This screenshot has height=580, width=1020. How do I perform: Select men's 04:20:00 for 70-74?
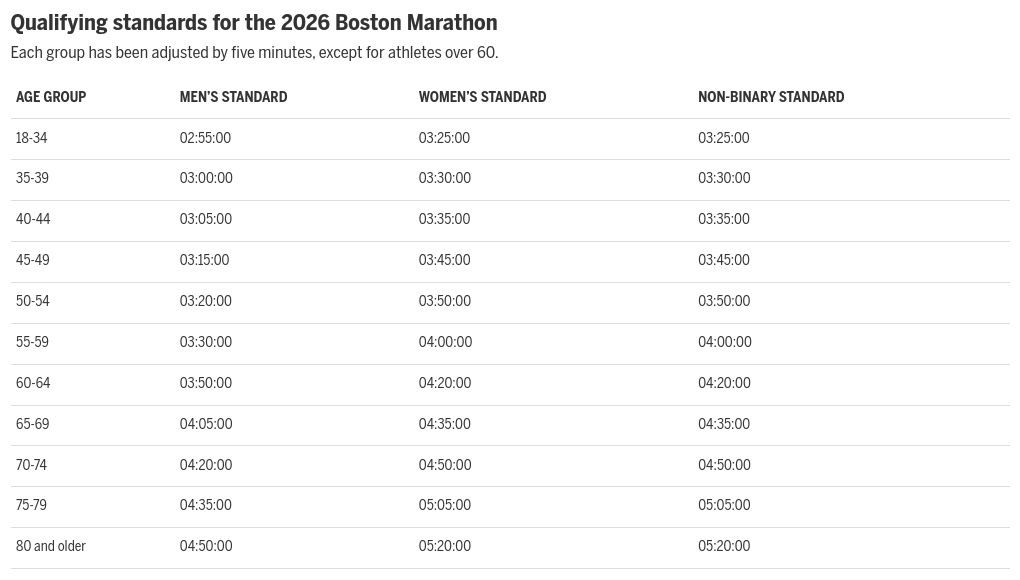pyautogui.click(x=206, y=465)
